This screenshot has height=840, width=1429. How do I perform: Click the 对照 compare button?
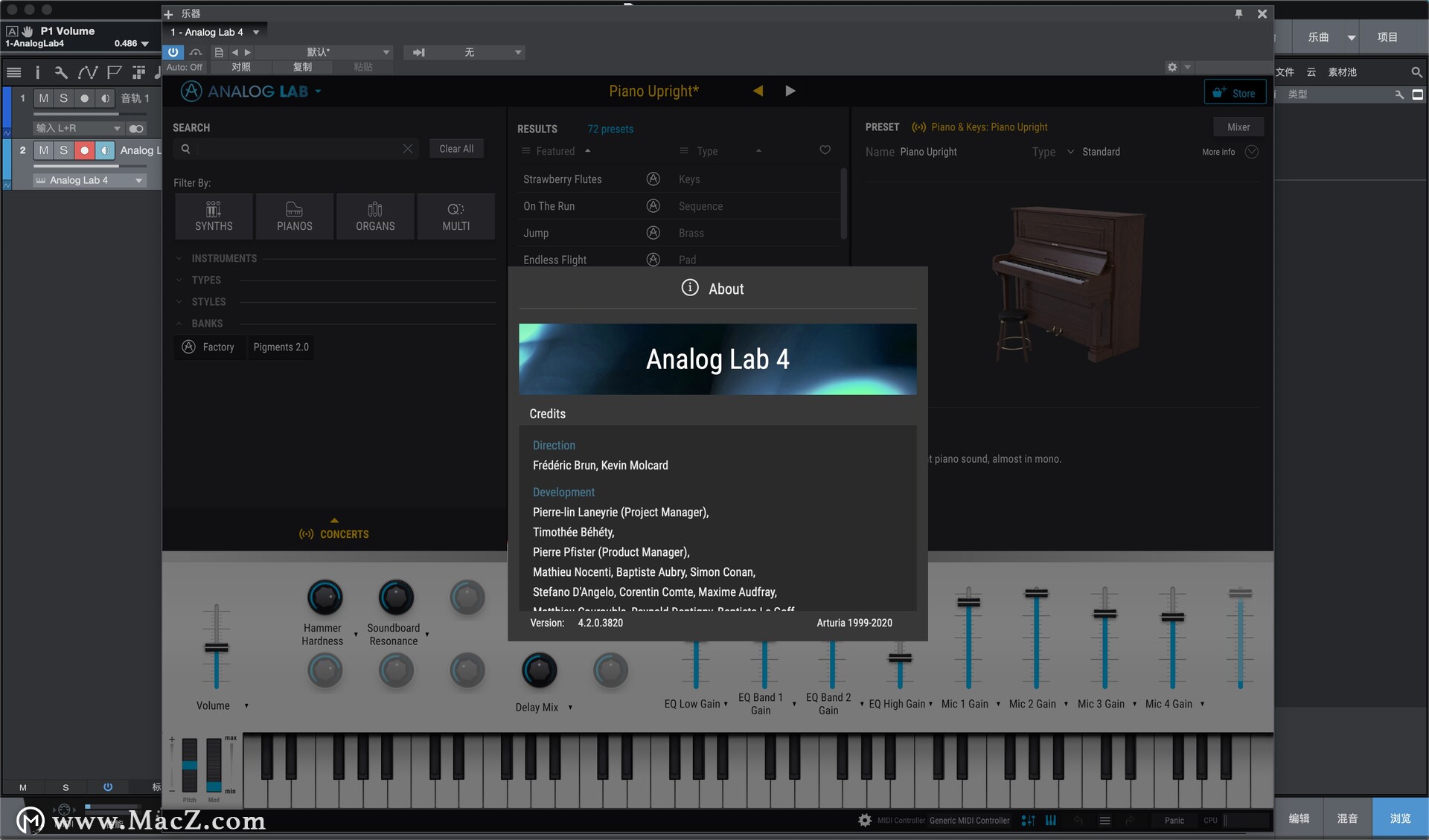[x=240, y=67]
